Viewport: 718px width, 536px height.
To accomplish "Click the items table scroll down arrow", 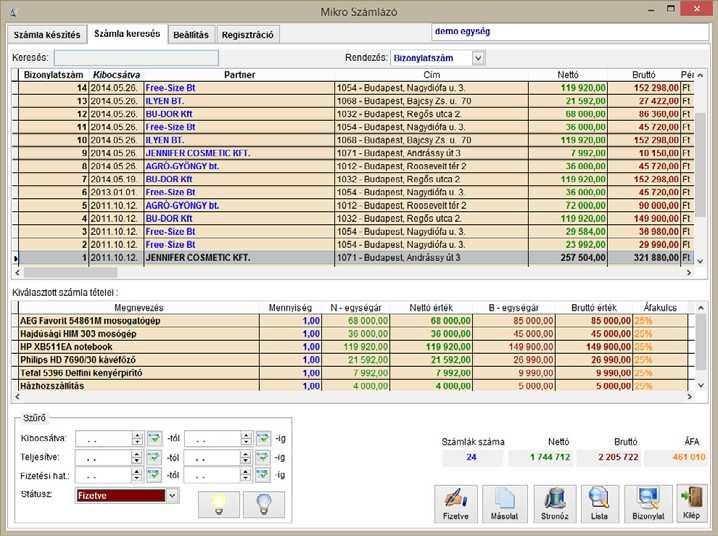I will click(701, 385).
